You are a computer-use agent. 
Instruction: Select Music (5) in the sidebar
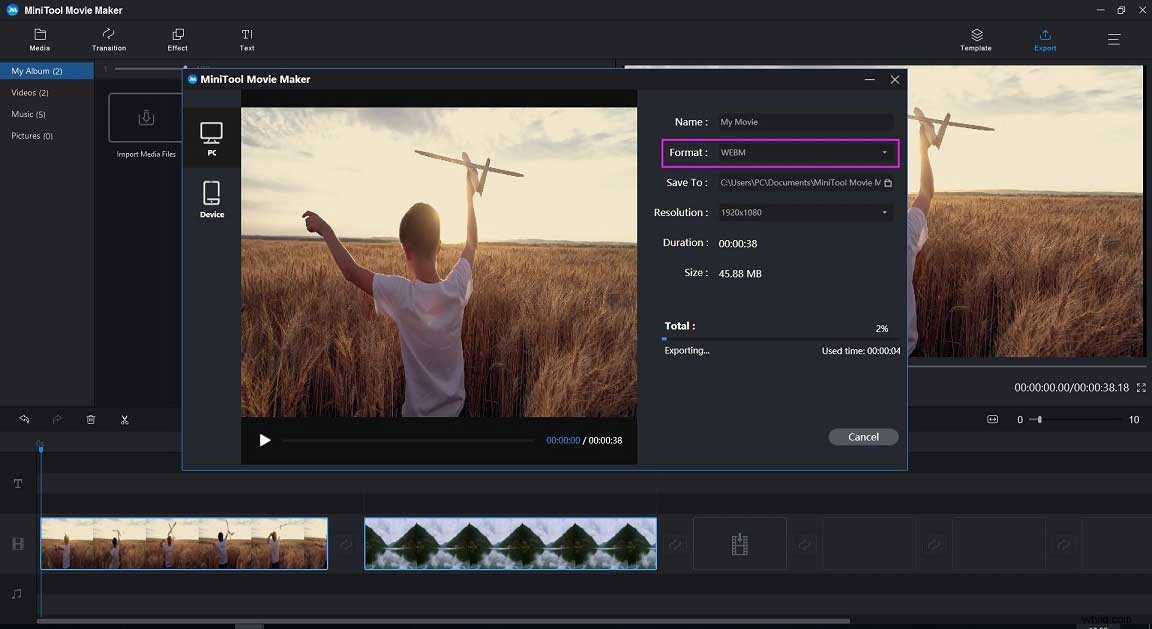tap(30, 114)
